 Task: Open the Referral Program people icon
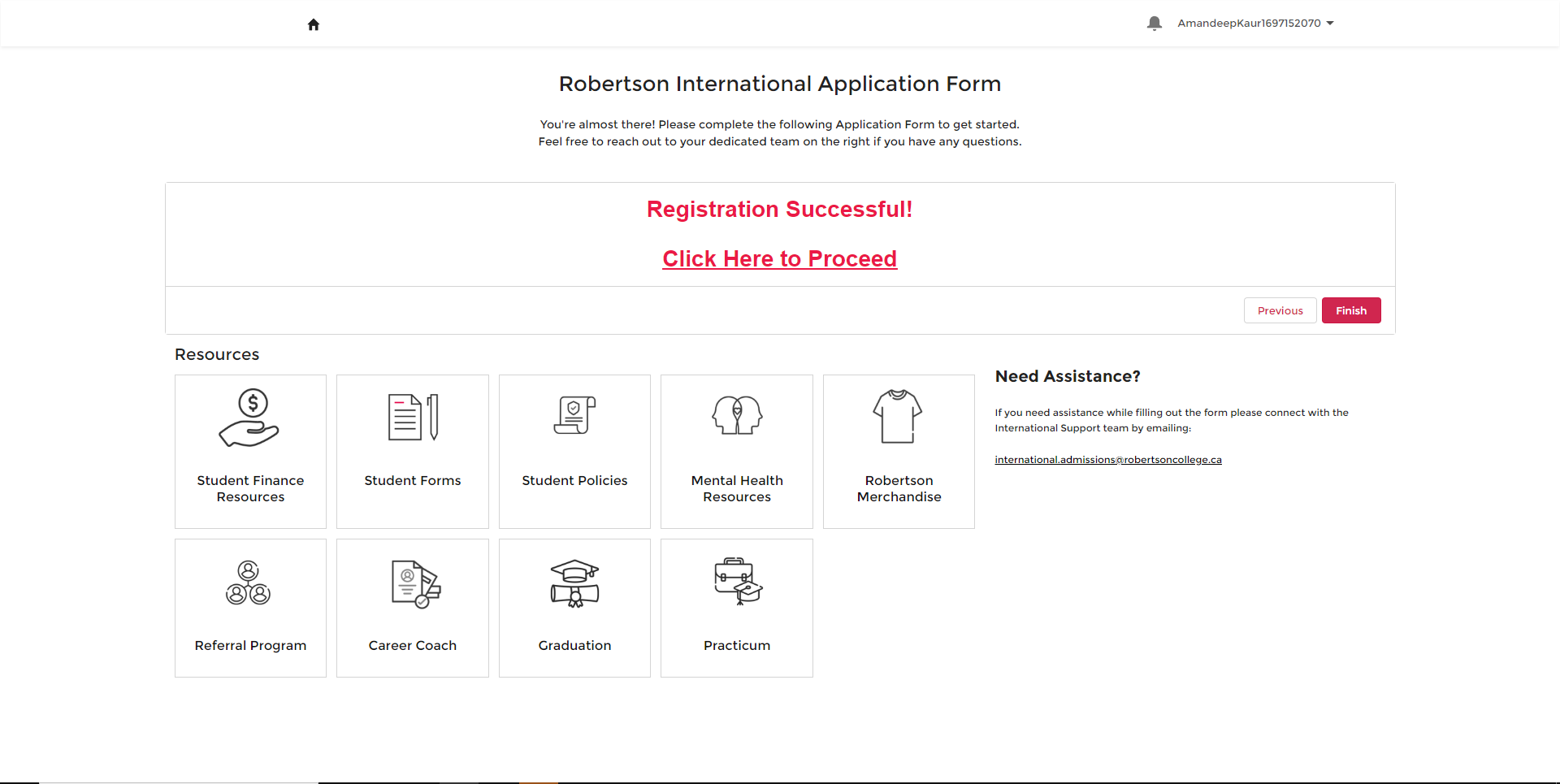pyautogui.click(x=249, y=582)
